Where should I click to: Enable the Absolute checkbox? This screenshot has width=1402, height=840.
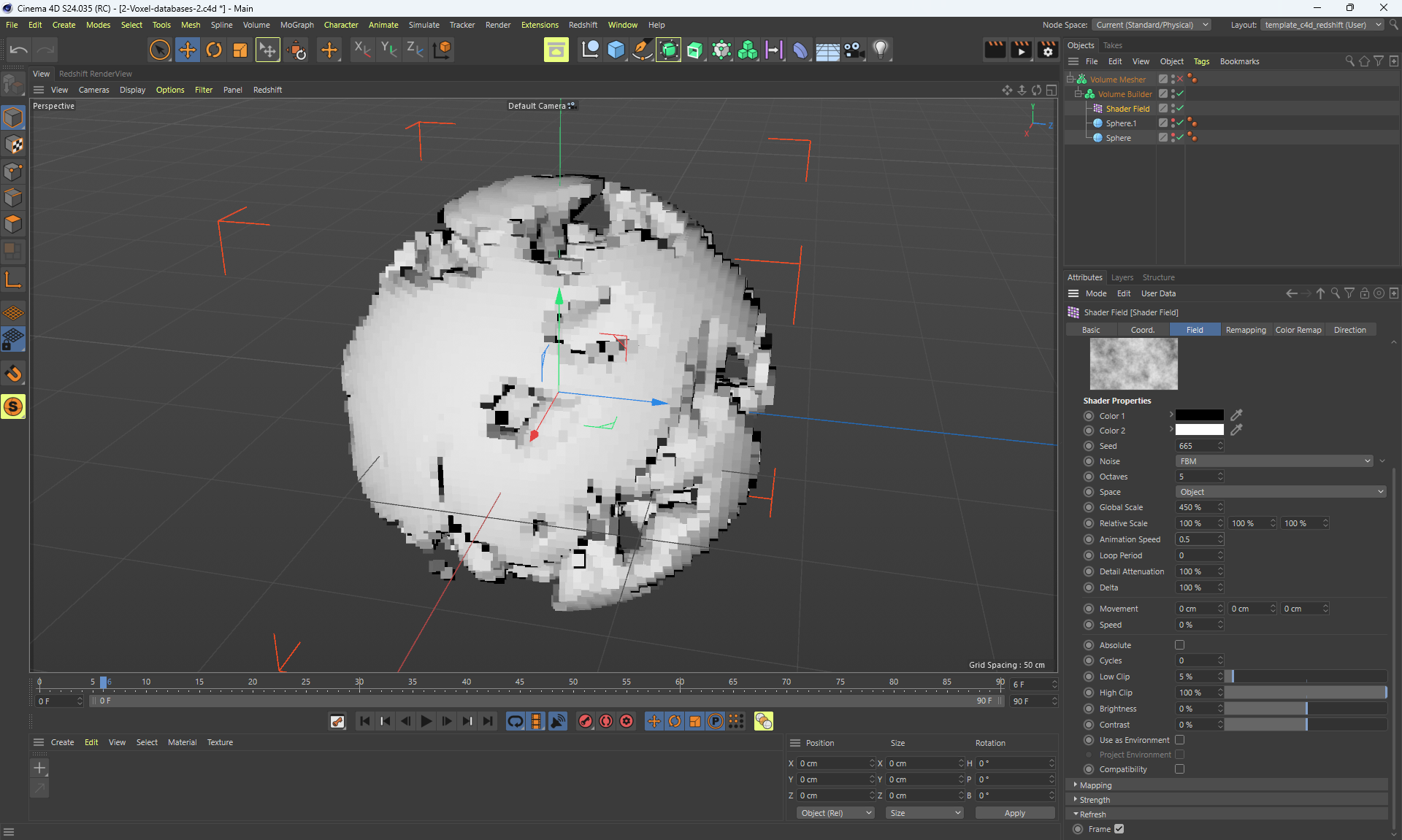(1179, 645)
